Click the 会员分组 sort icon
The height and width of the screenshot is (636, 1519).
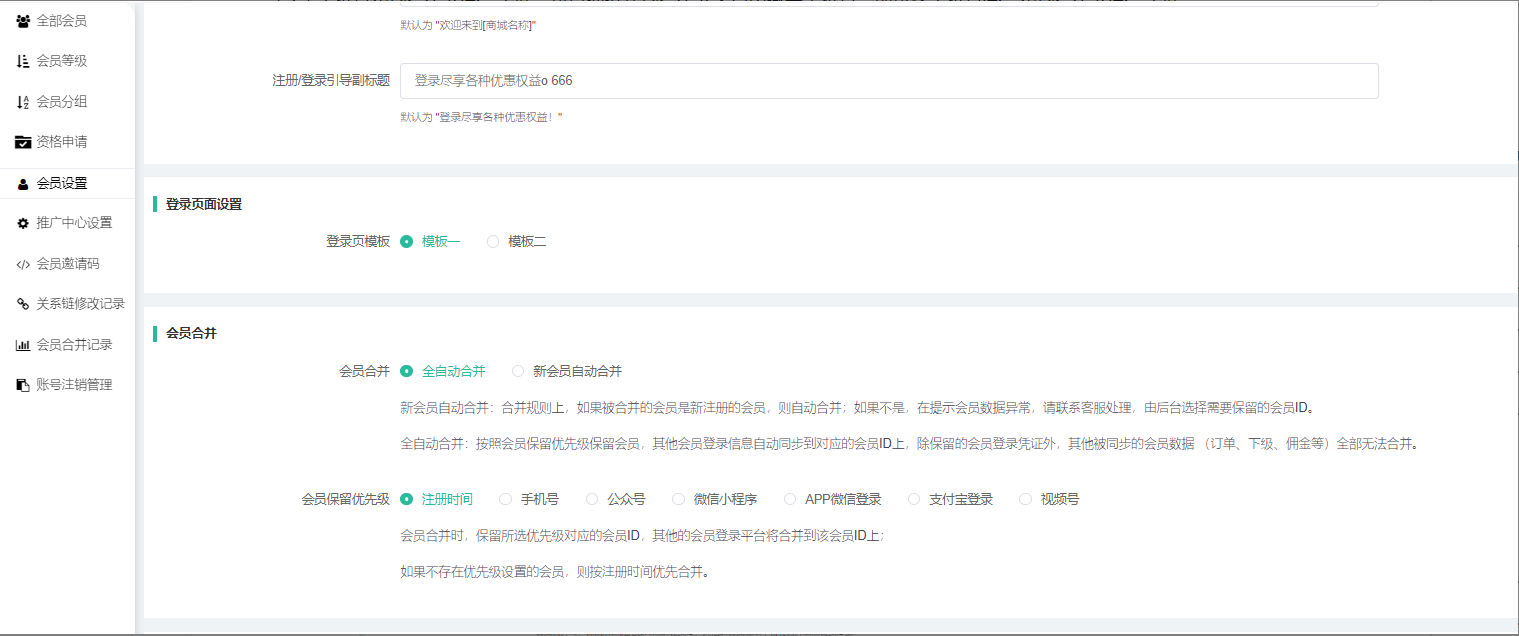pyautogui.click(x=23, y=102)
